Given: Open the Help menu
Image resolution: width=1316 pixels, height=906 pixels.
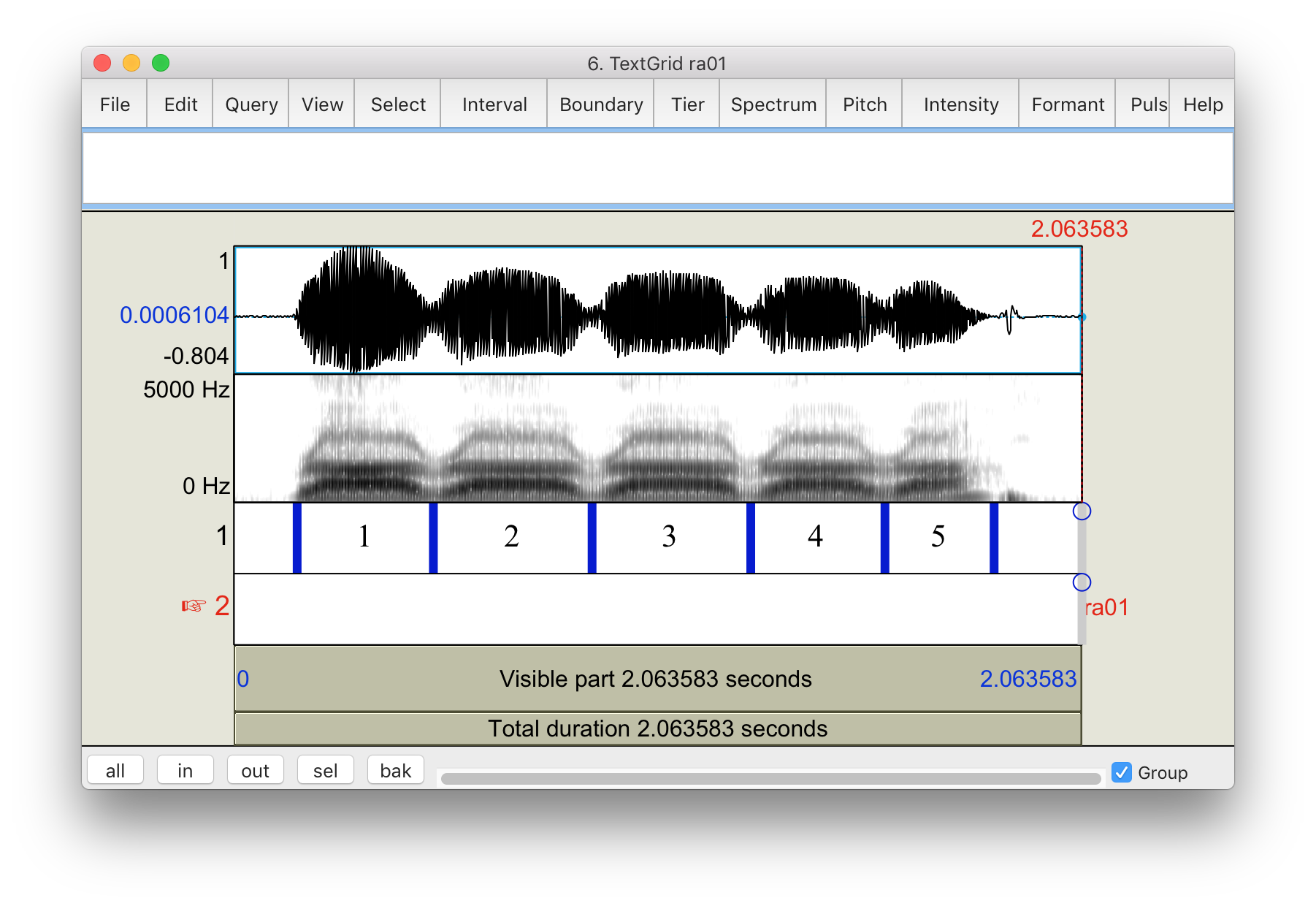Looking at the screenshot, I should coord(1203,104).
